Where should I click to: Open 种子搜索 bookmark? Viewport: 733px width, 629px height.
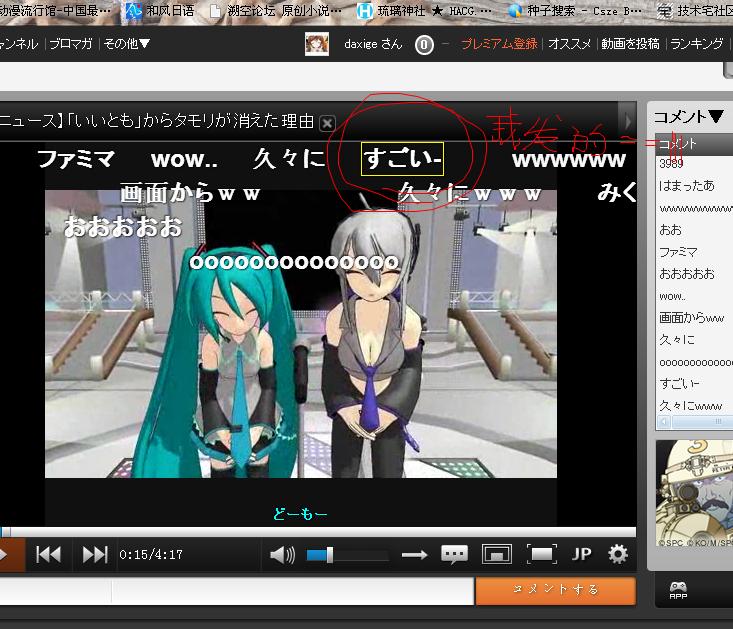[x=575, y=11]
